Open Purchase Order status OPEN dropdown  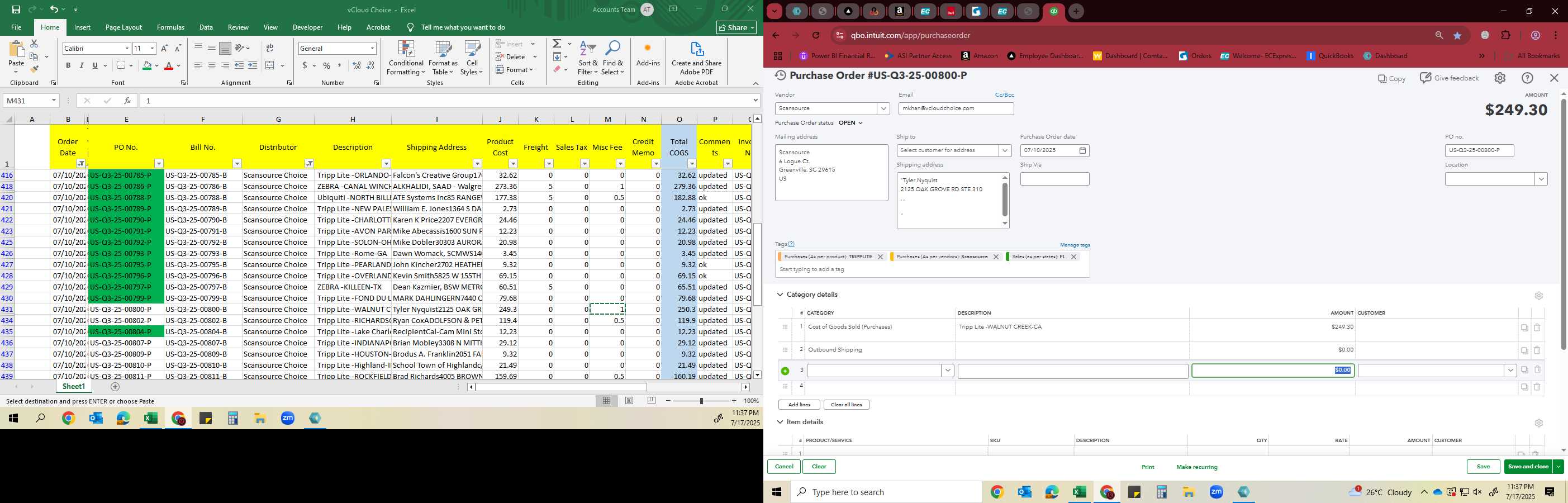click(850, 123)
